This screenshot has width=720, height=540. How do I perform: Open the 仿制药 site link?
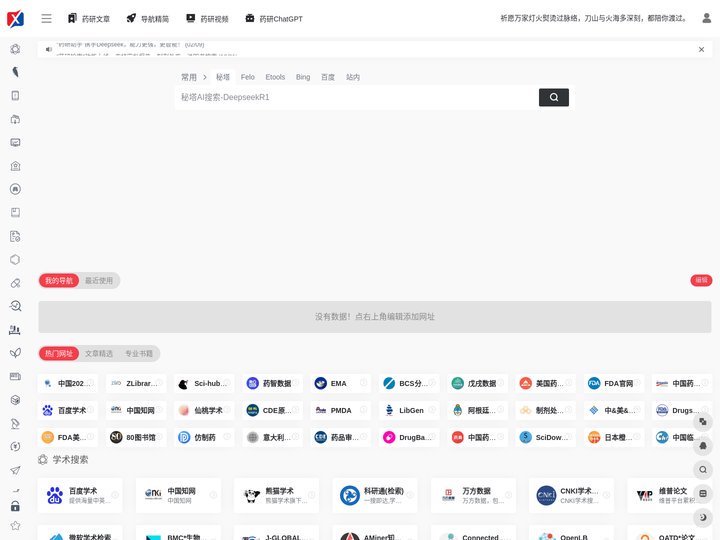coord(204,438)
